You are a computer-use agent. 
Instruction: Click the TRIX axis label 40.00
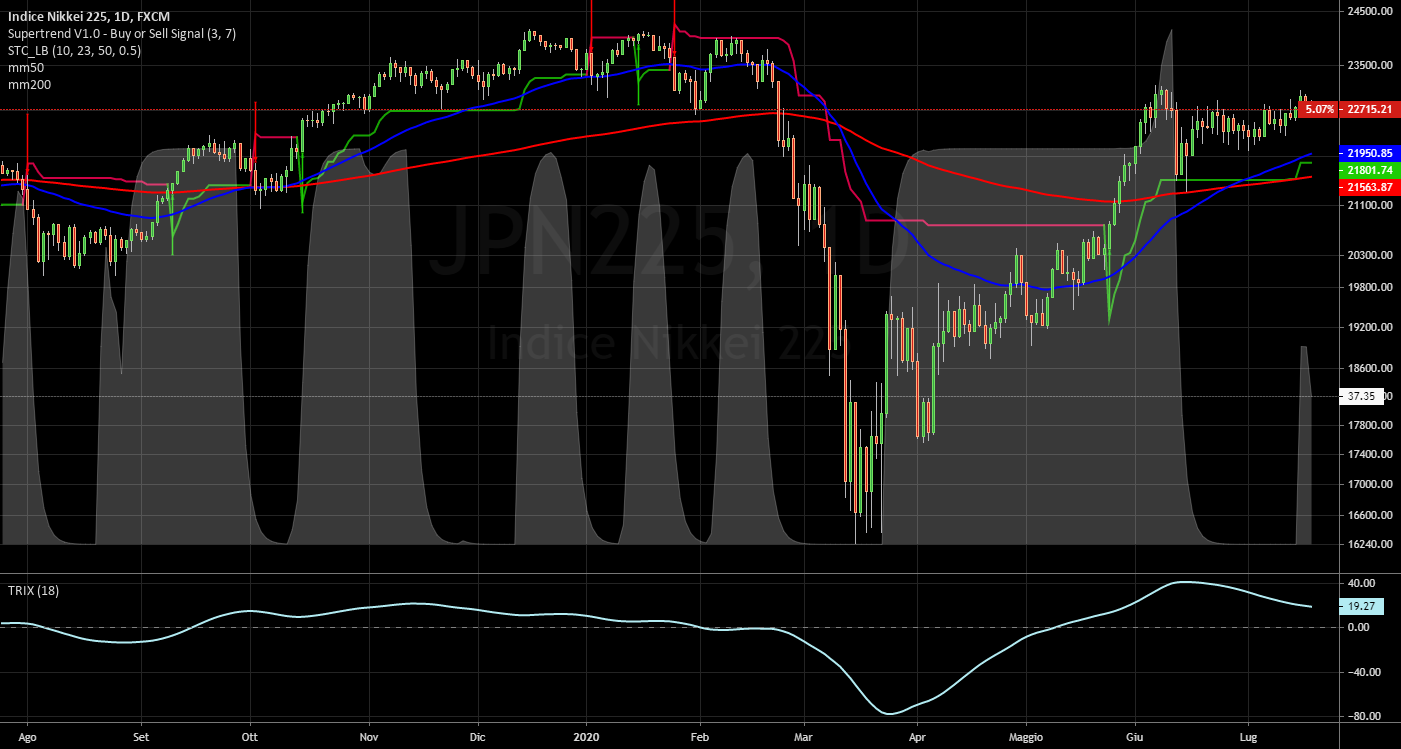[x=1364, y=582]
